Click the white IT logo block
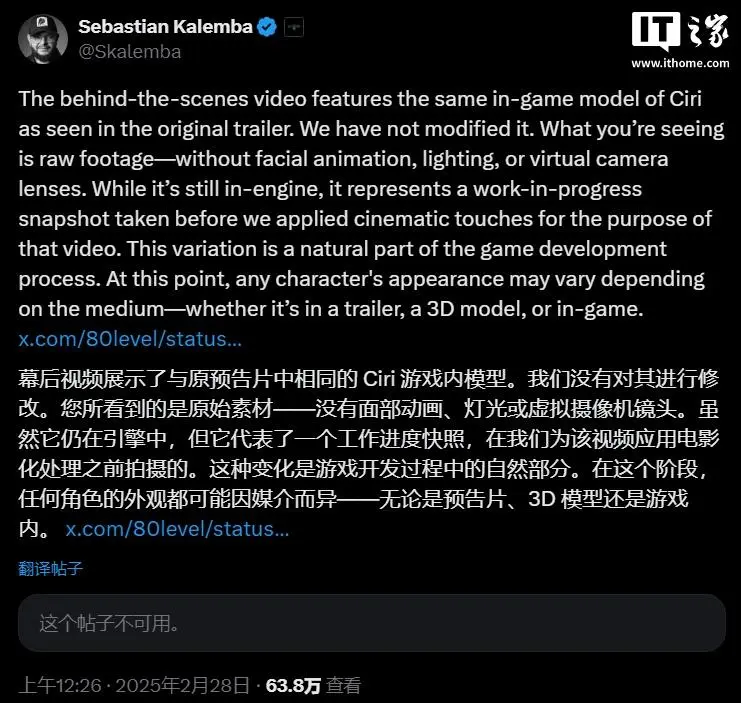Viewport: 741px width, 703px height. point(656,31)
